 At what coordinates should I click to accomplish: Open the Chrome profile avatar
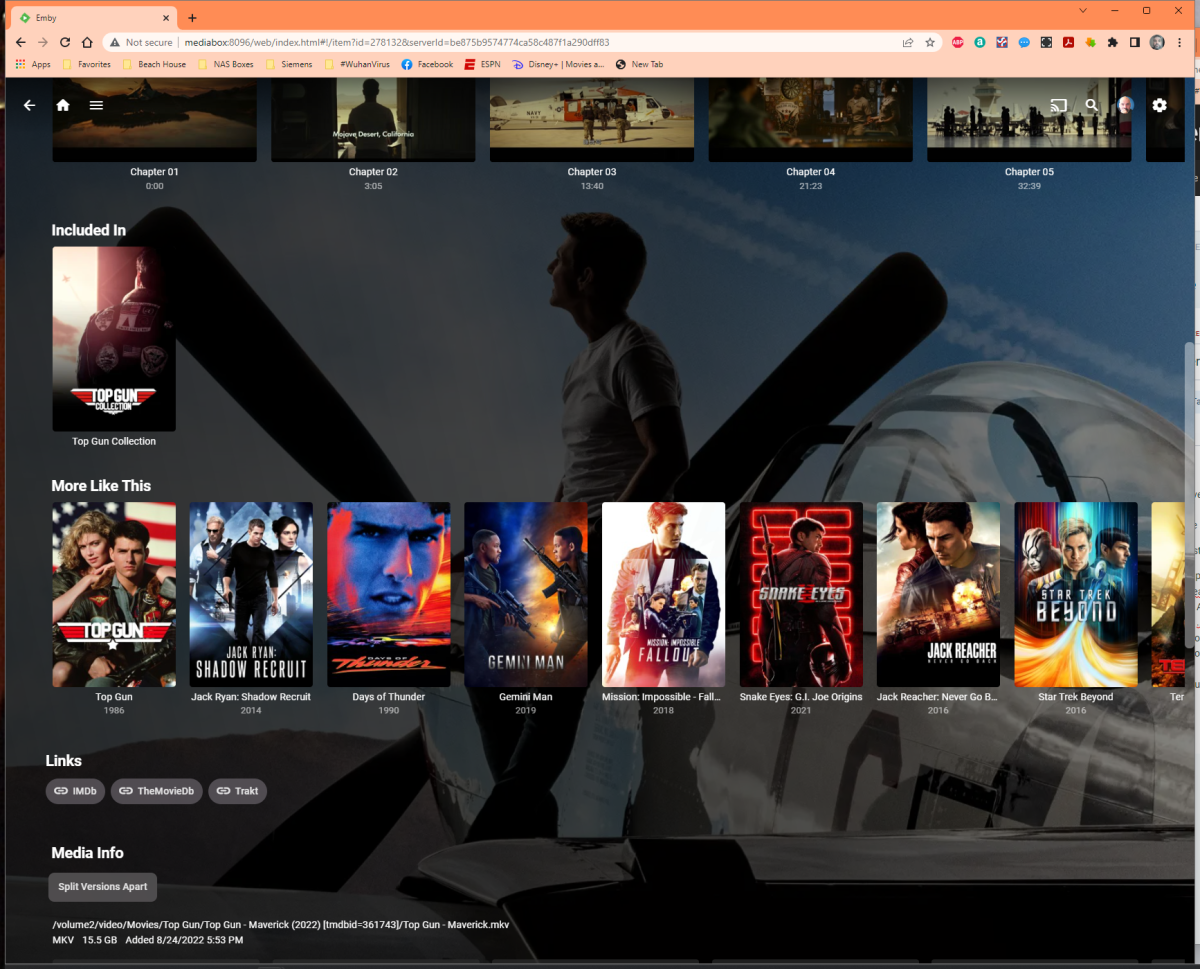coord(1157,43)
